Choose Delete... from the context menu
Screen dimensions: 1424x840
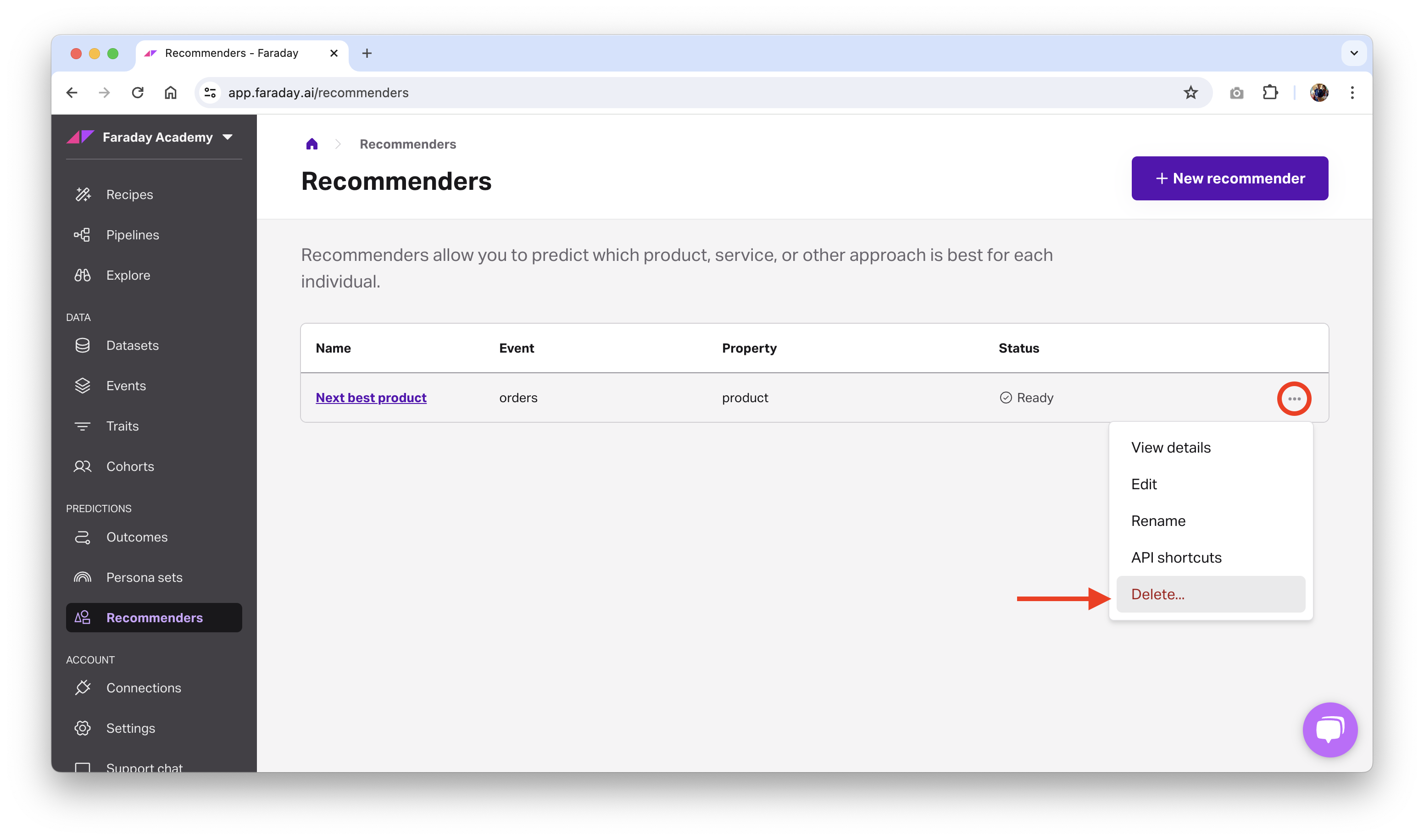[x=1157, y=594]
